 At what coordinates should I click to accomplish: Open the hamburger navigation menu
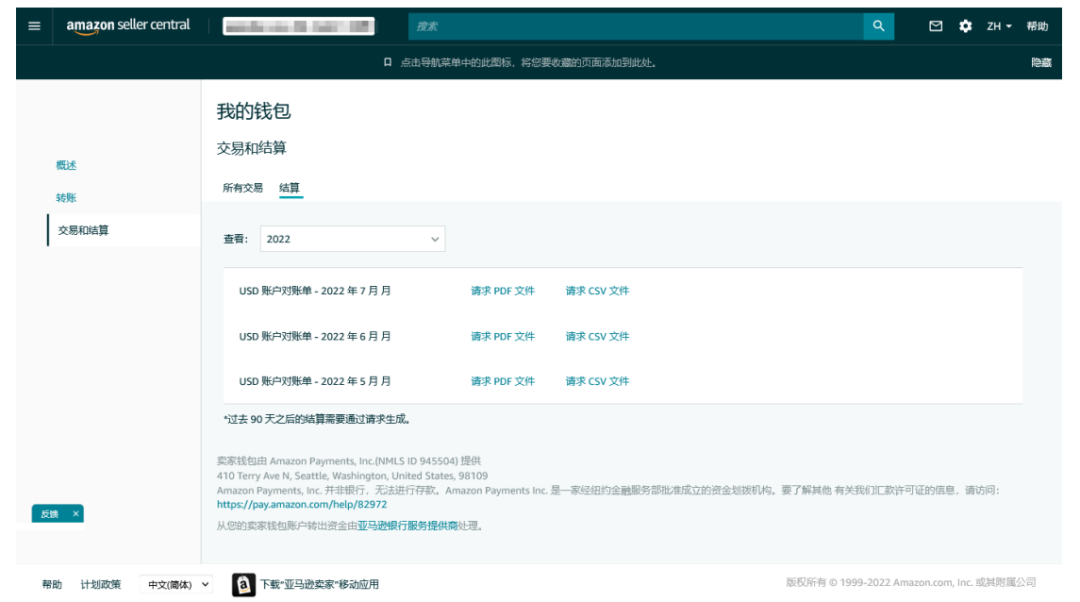tap(34, 26)
